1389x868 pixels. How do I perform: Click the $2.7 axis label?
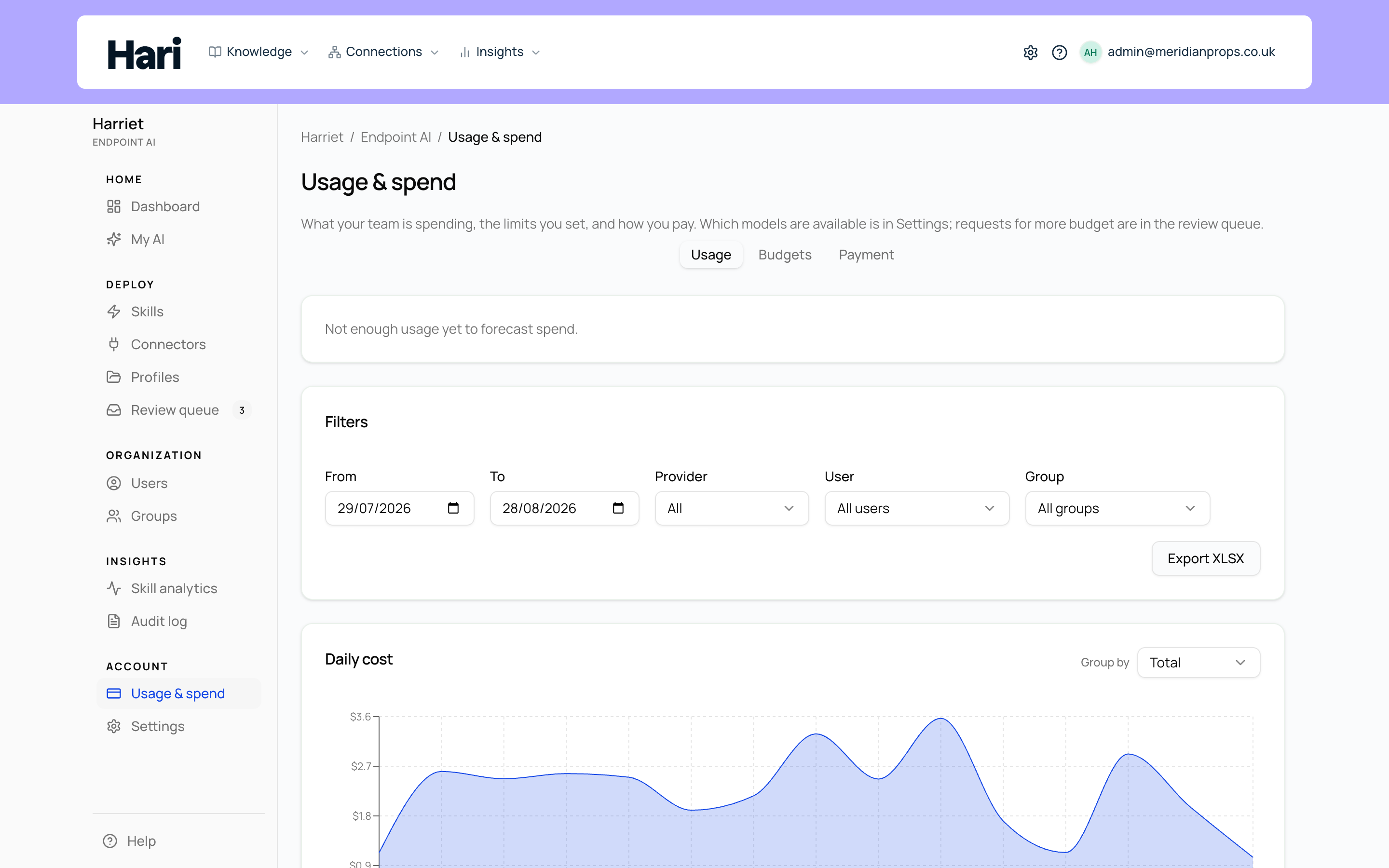360,766
